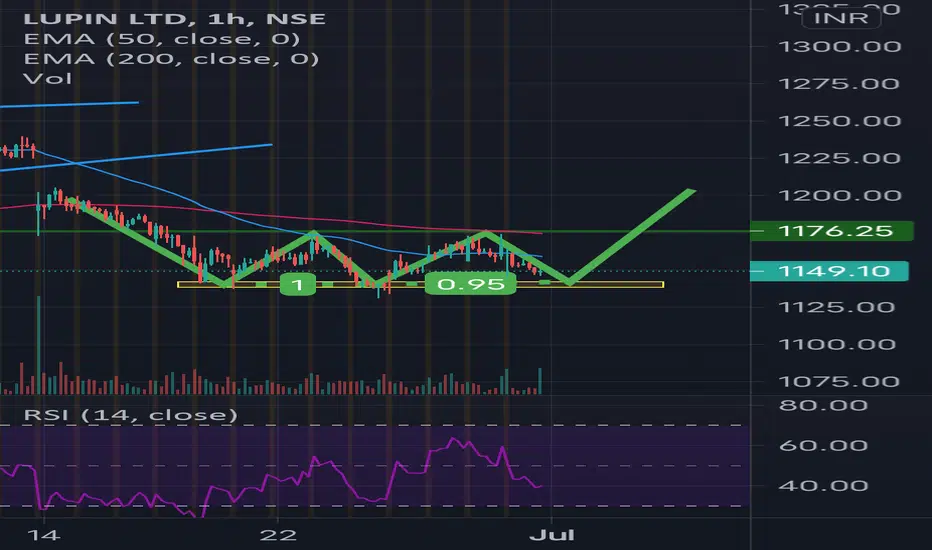
Task: Click the 1225.00 price axis value
Action: click(839, 158)
